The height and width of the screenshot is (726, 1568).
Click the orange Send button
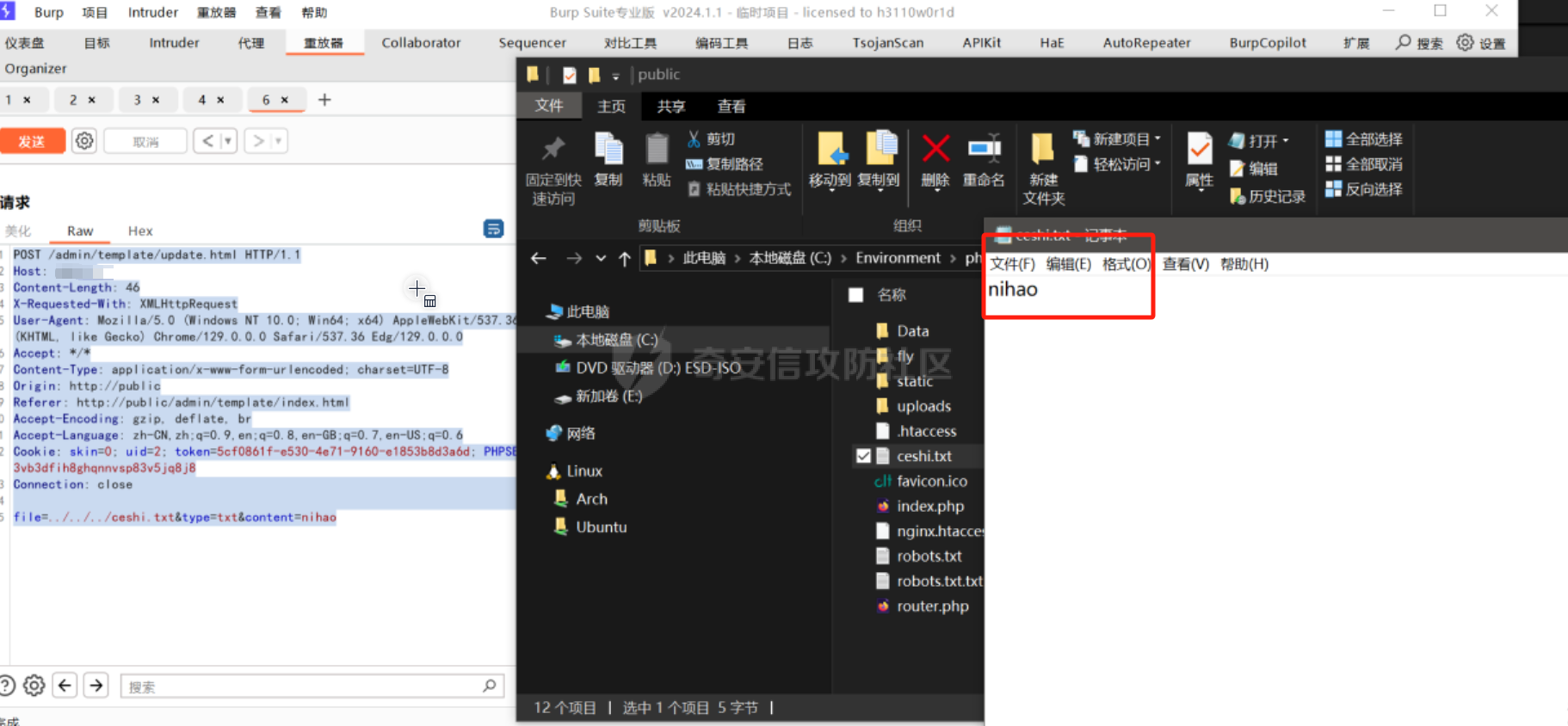(33, 141)
